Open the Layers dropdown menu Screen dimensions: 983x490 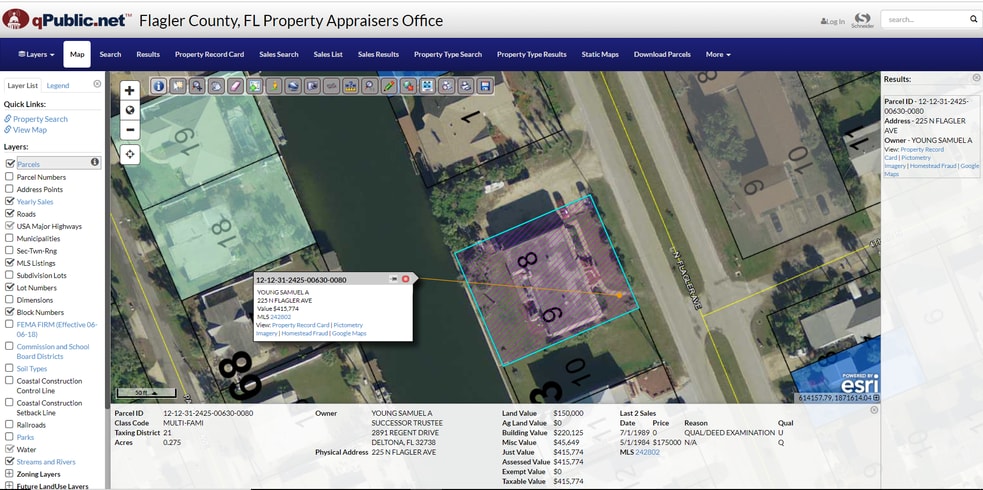coord(36,54)
